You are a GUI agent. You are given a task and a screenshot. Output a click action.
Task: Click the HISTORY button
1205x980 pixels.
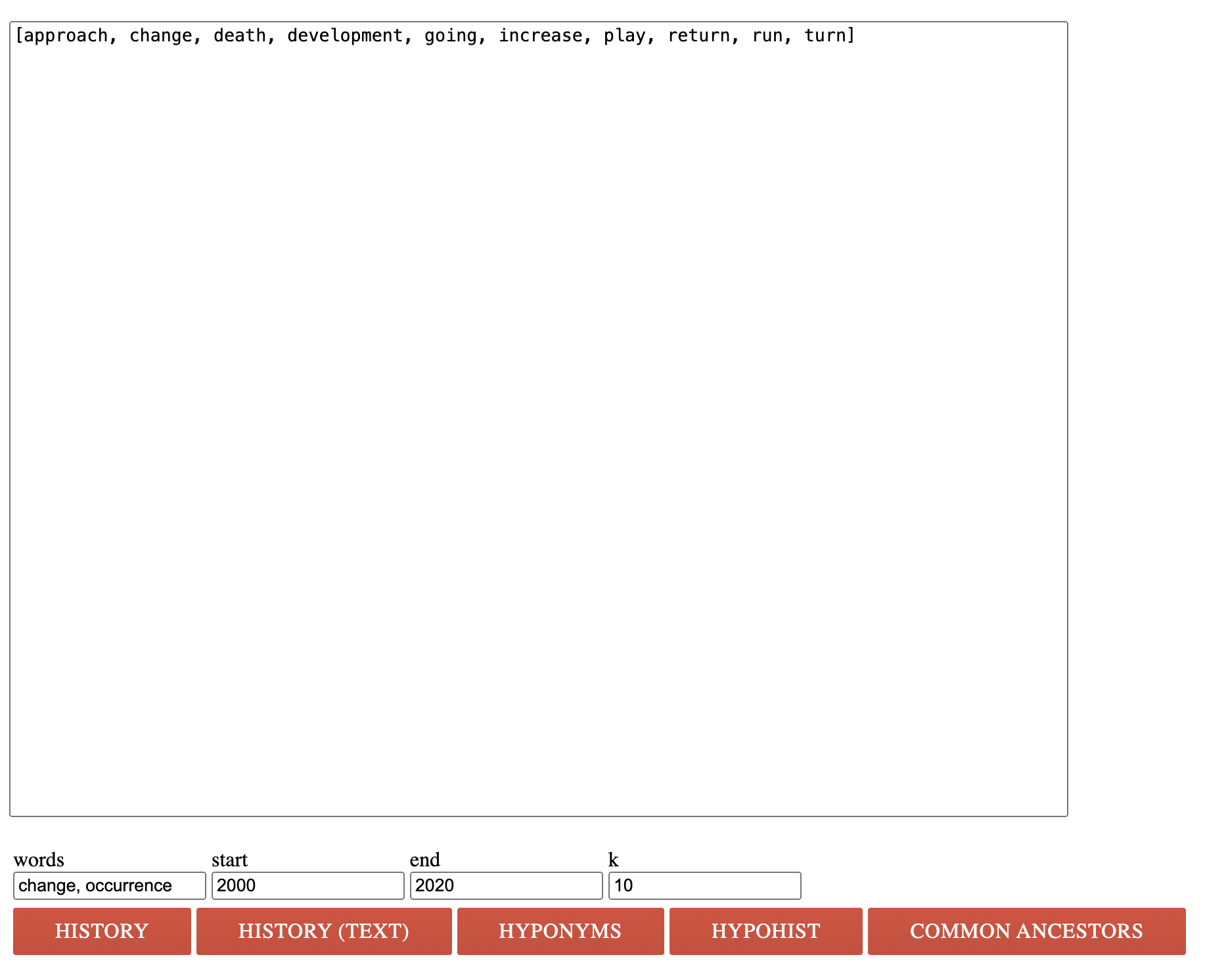pos(102,931)
